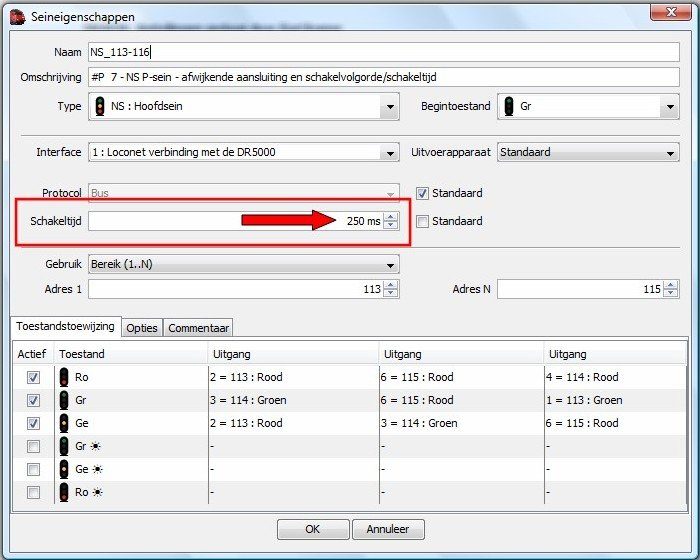
Task: Decrease the Schakeltijd value with down arrow
Action: click(x=391, y=225)
